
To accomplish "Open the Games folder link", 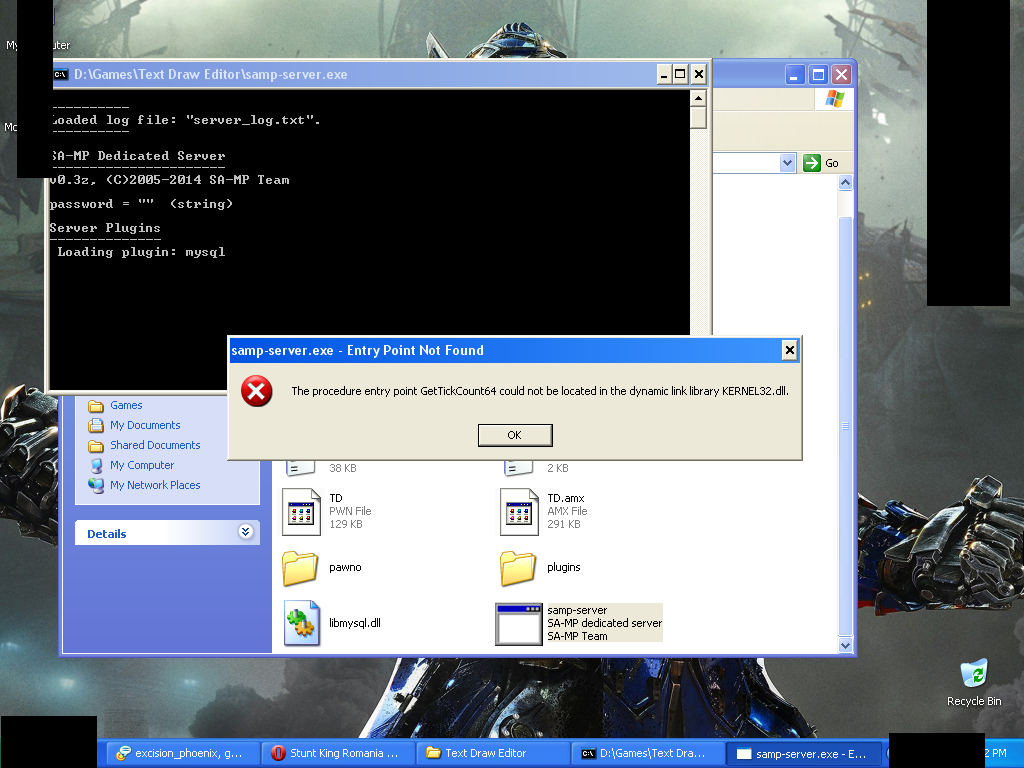I will point(126,405).
